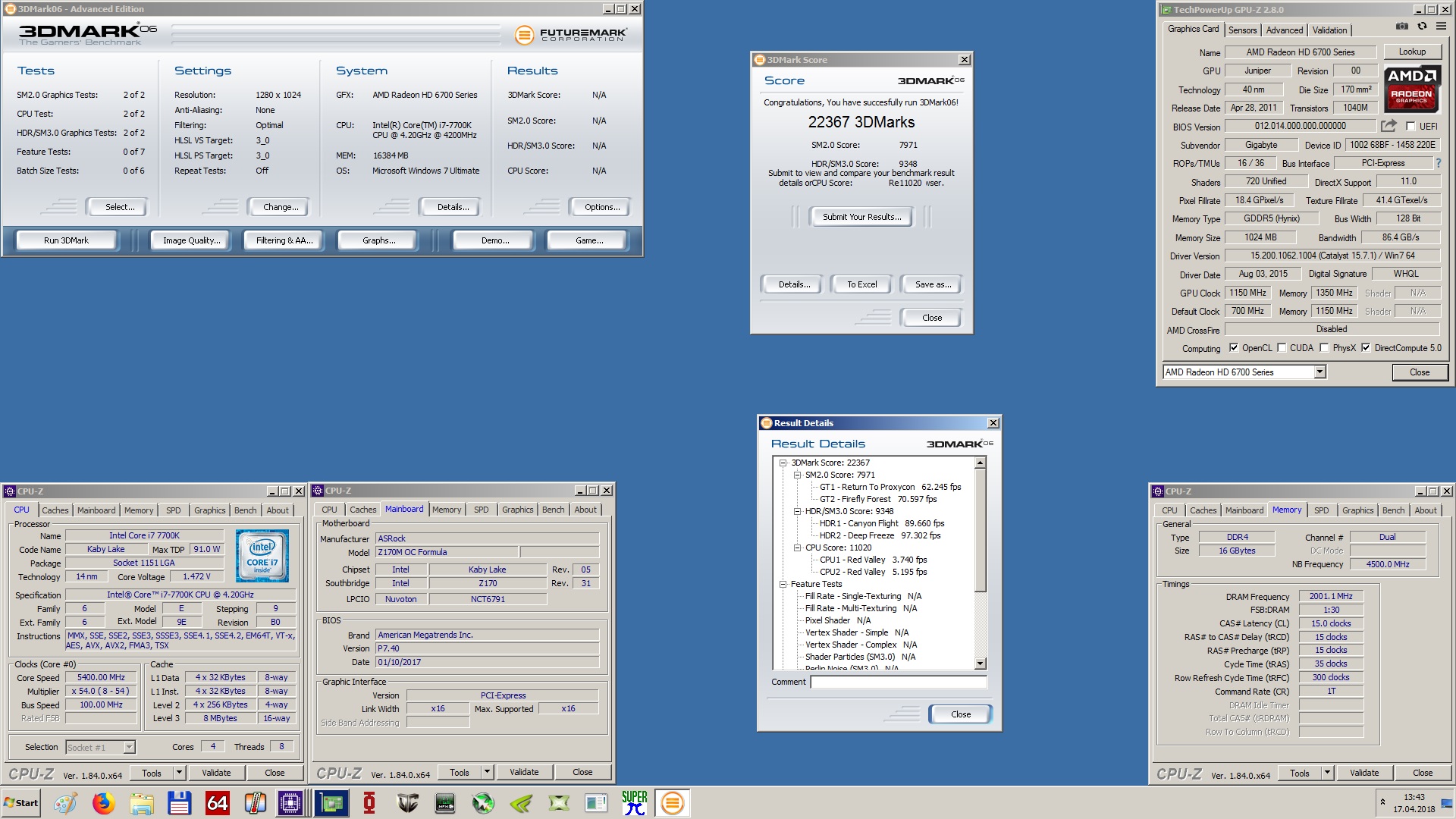The image size is (1456, 819).
Task: Switch to CPU-Z via purple chip taskbar icon
Action: click(x=290, y=802)
